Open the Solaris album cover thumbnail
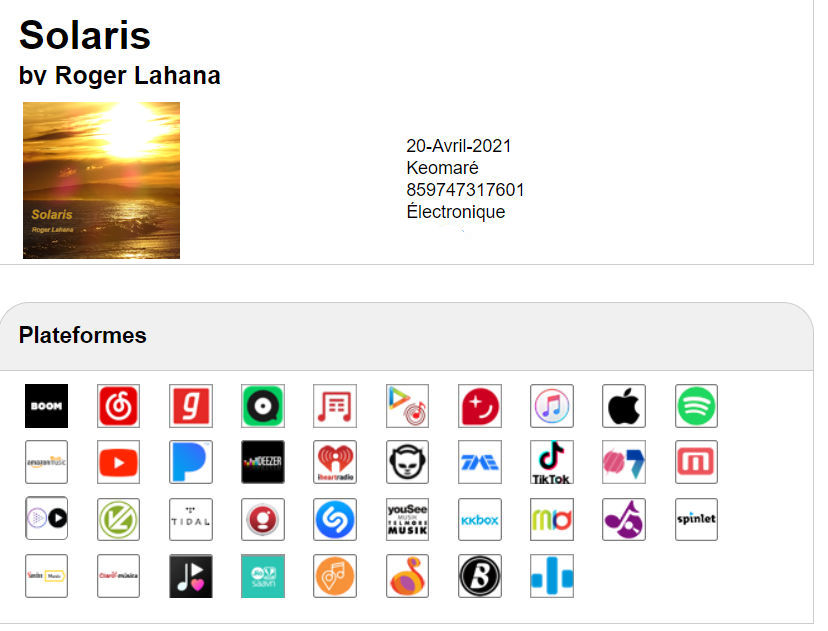This screenshot has width=828, height=631. 101,180
